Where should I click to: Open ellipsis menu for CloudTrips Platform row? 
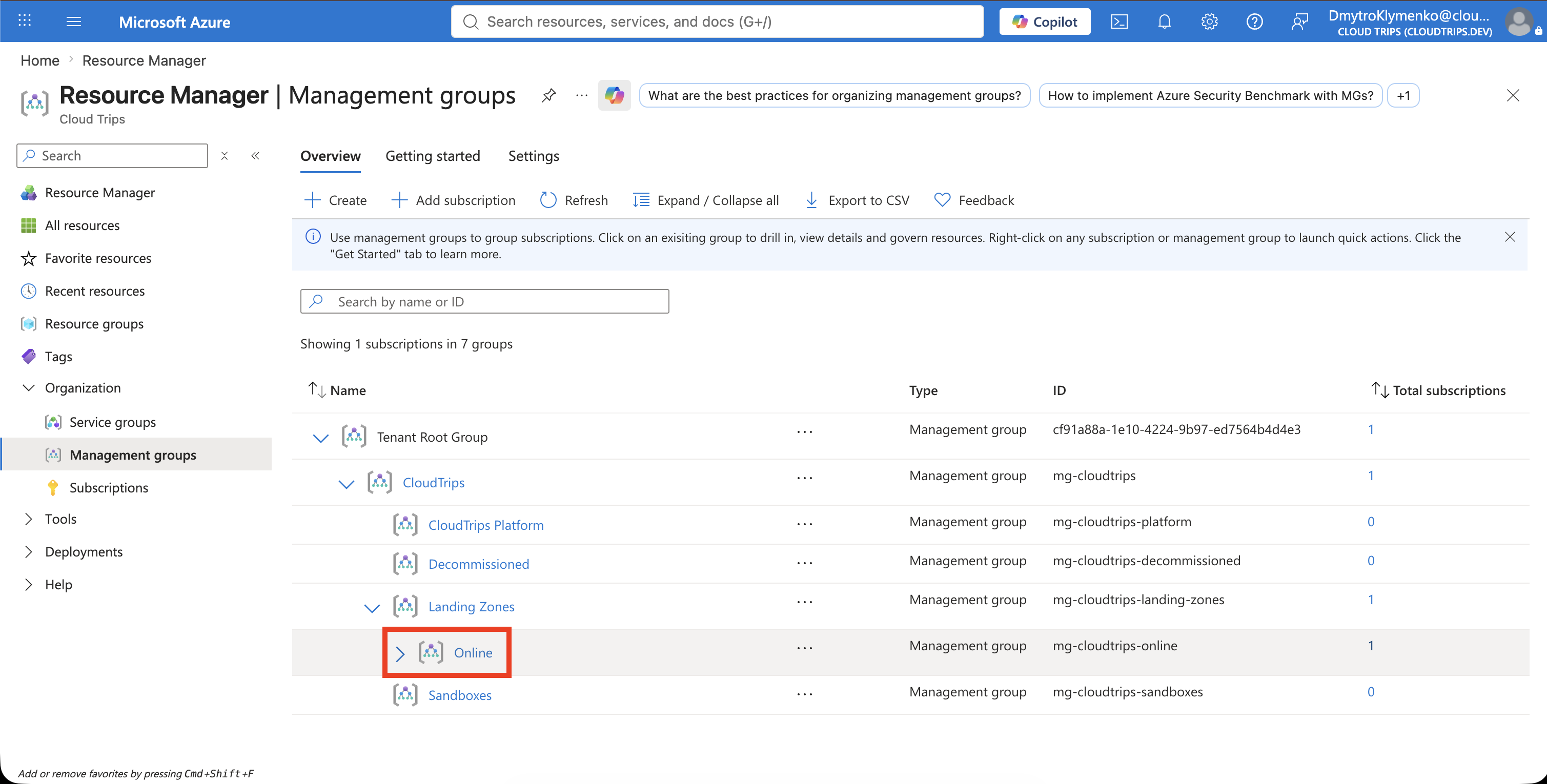[x=804, y=524]
